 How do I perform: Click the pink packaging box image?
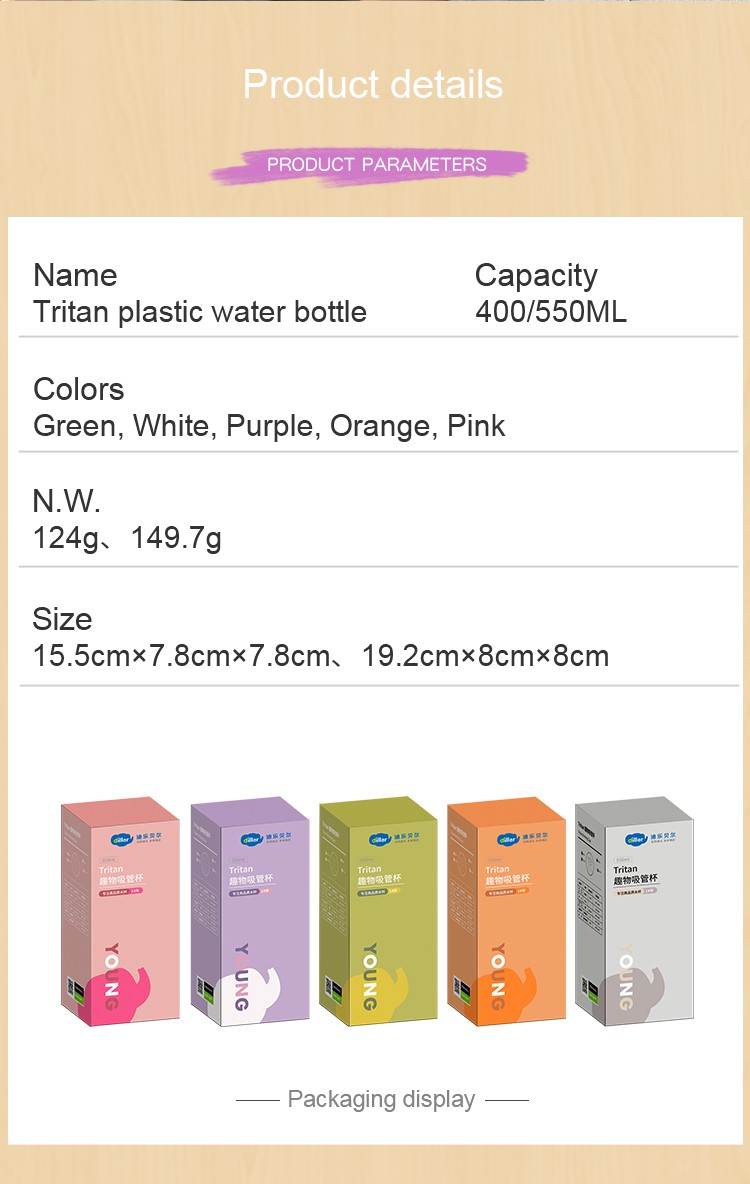pyautogui.click(x=120, y=911)
